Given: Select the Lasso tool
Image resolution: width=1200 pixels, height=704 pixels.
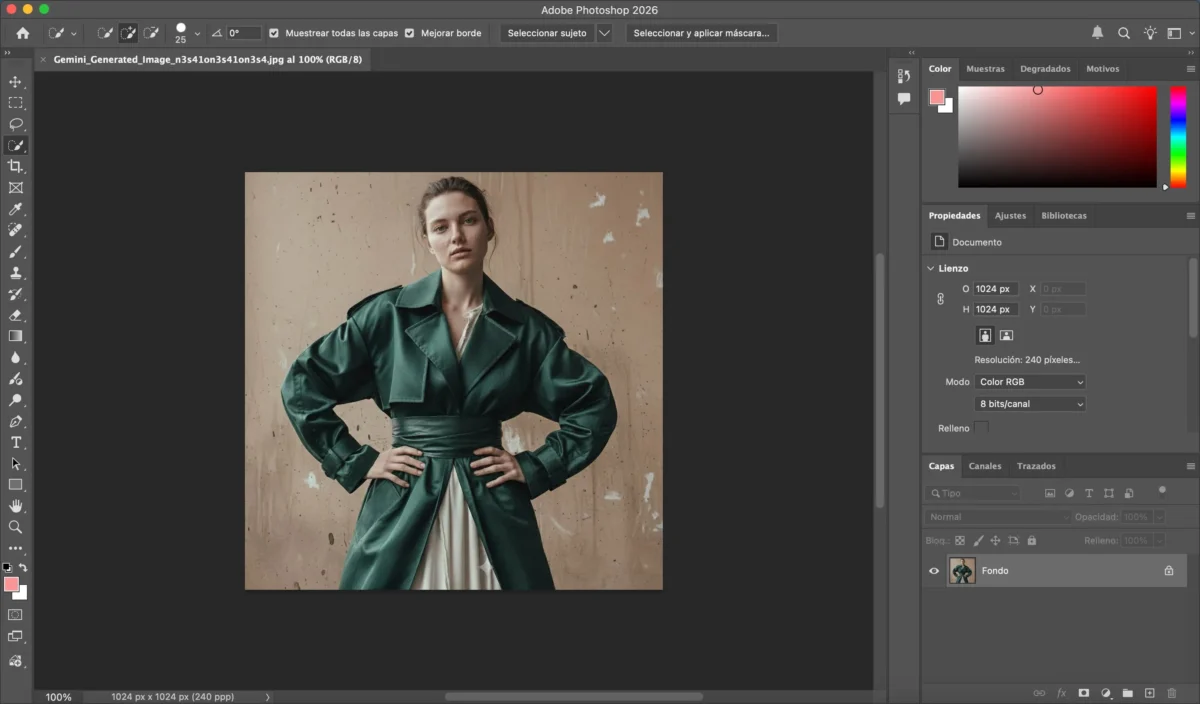Looking at the screenshot, I should [x=15, y=124].
